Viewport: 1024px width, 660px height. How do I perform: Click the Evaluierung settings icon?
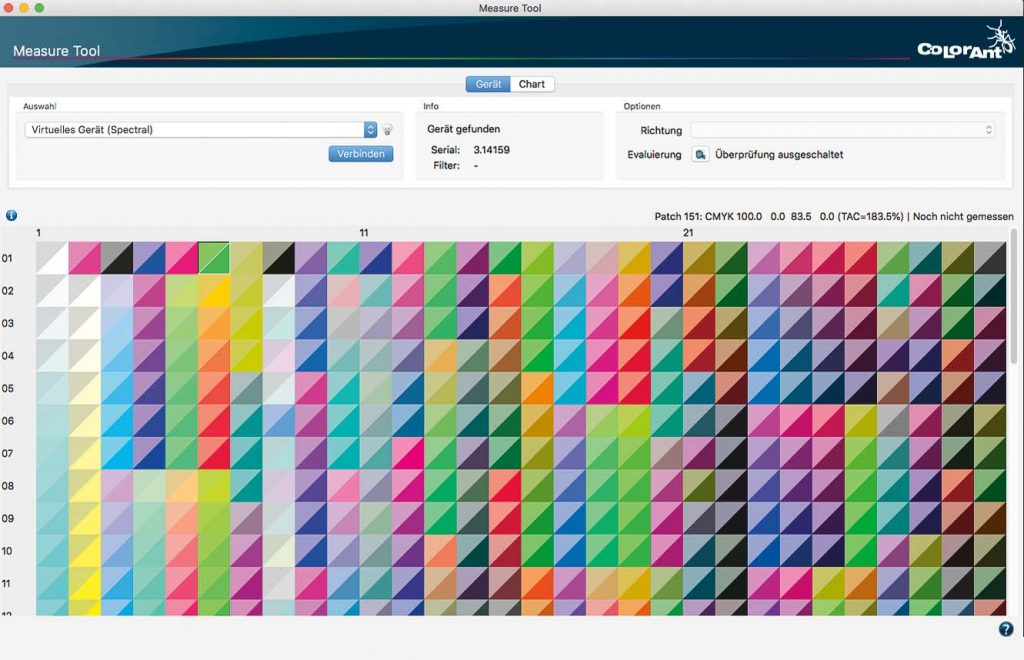701,155
